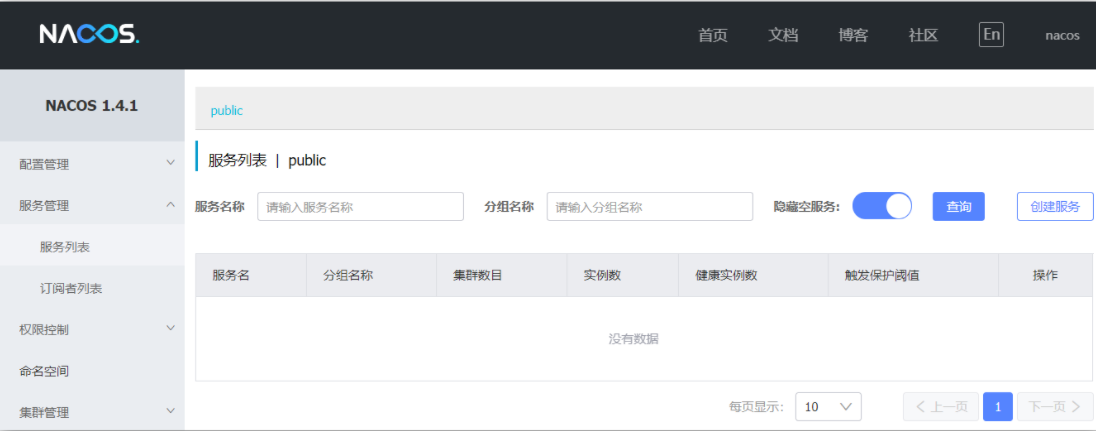
Task: Toggle the 隐藏空服务 switch
Action: tap(882, 207)
